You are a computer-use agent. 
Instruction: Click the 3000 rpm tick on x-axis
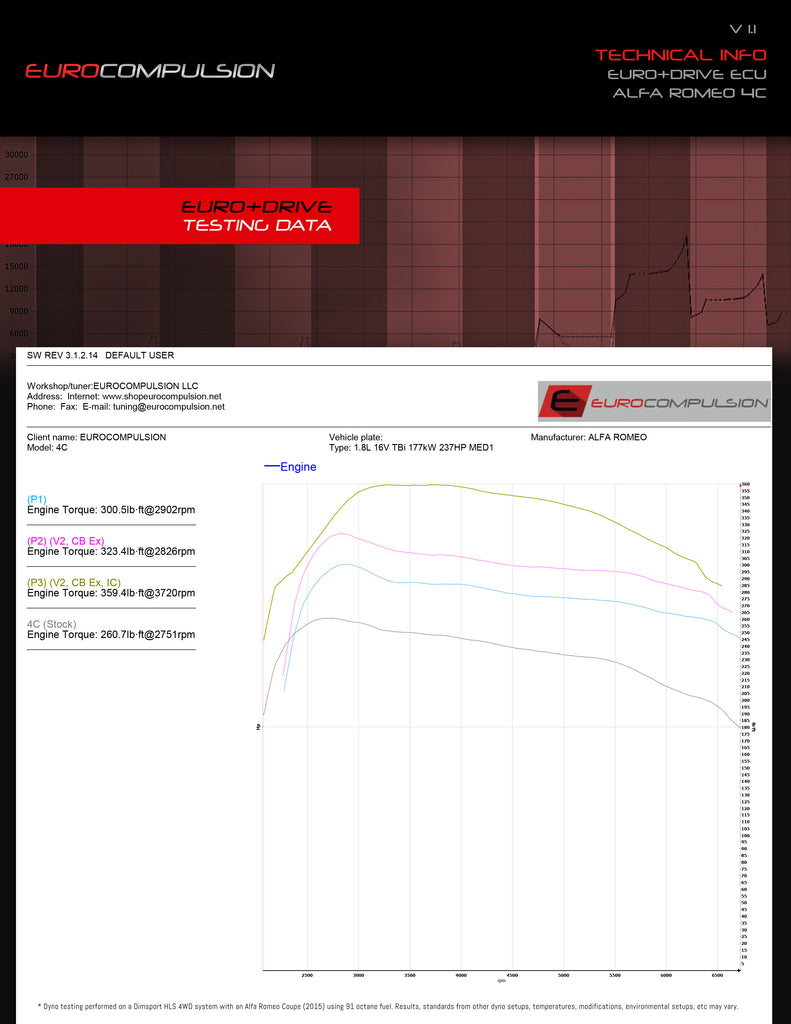click(358, 975)
